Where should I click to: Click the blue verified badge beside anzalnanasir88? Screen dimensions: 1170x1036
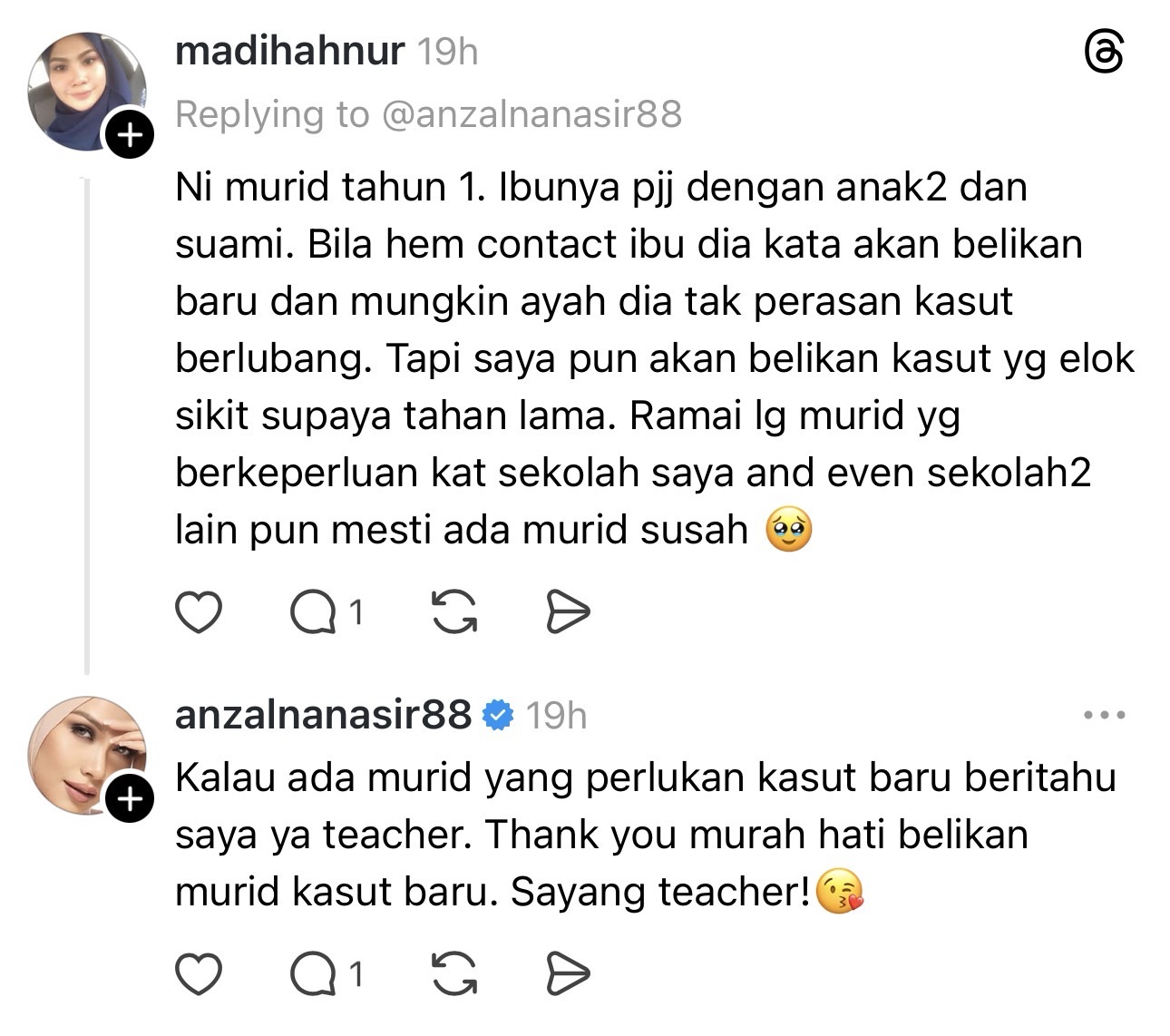tap(497, 715)
